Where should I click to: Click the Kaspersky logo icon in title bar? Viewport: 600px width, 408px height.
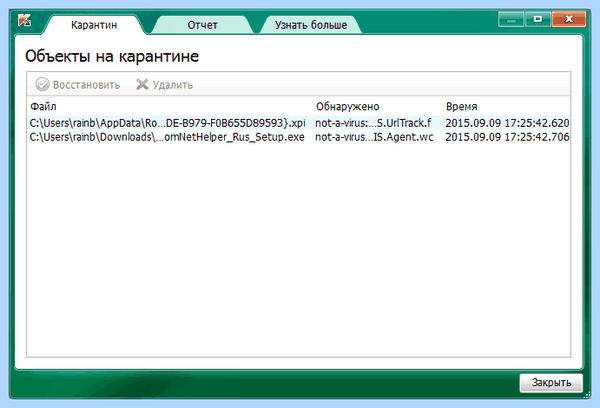tap(25, 20)
